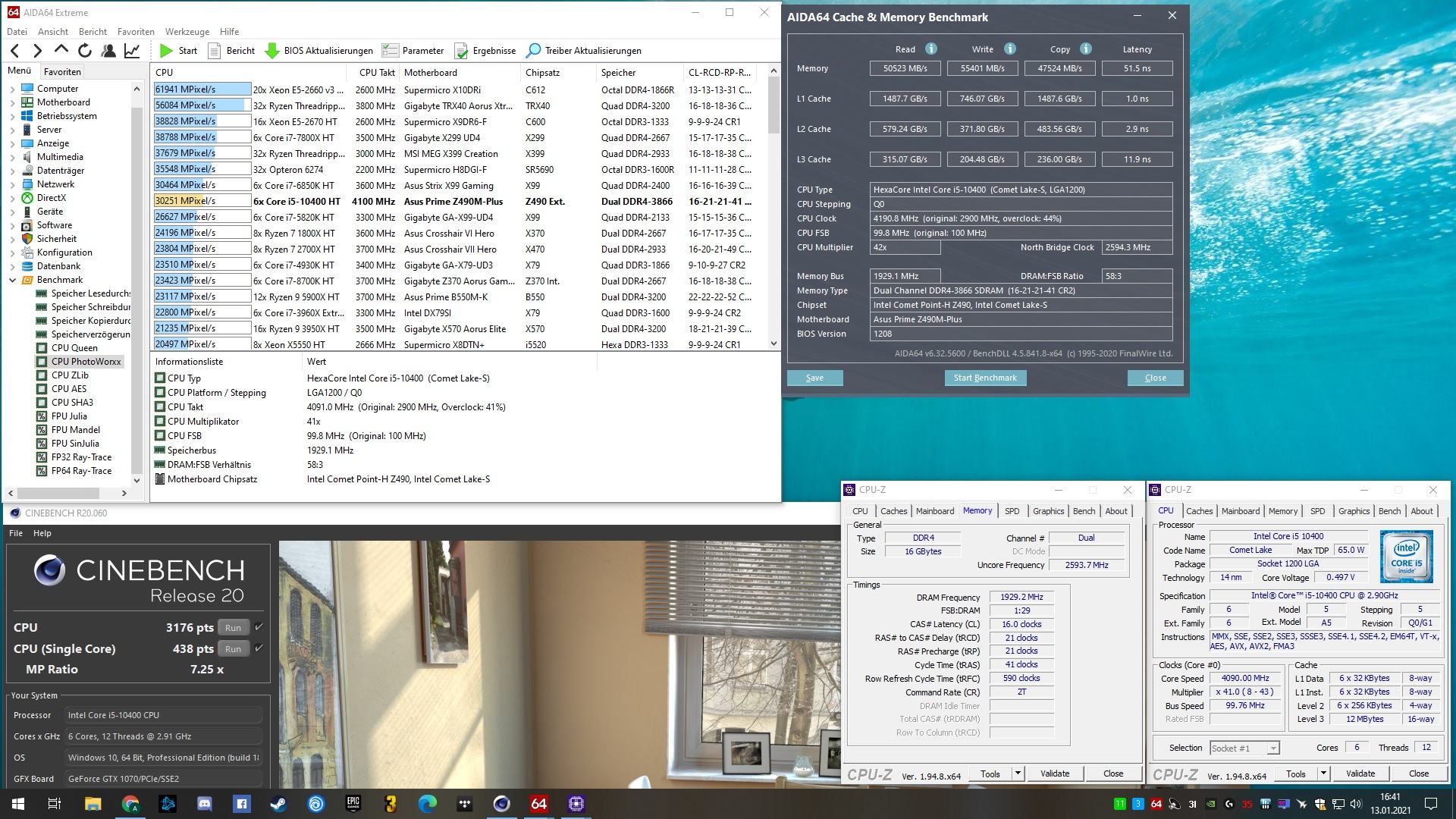This screenshot has width=1456, height=819.
Task: Click the refresh icon in AIDA64 toolbar
Action: click(85, 51)
